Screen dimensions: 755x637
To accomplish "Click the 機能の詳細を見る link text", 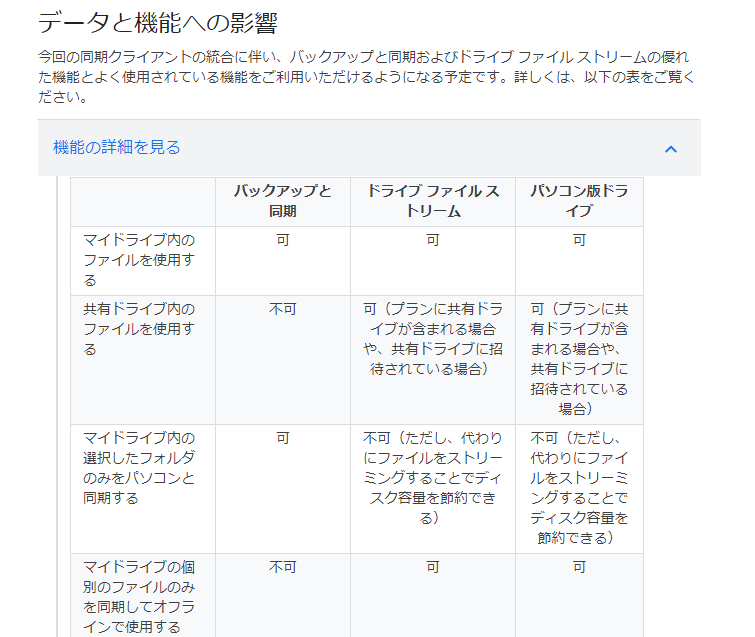I will pos(117,147).
